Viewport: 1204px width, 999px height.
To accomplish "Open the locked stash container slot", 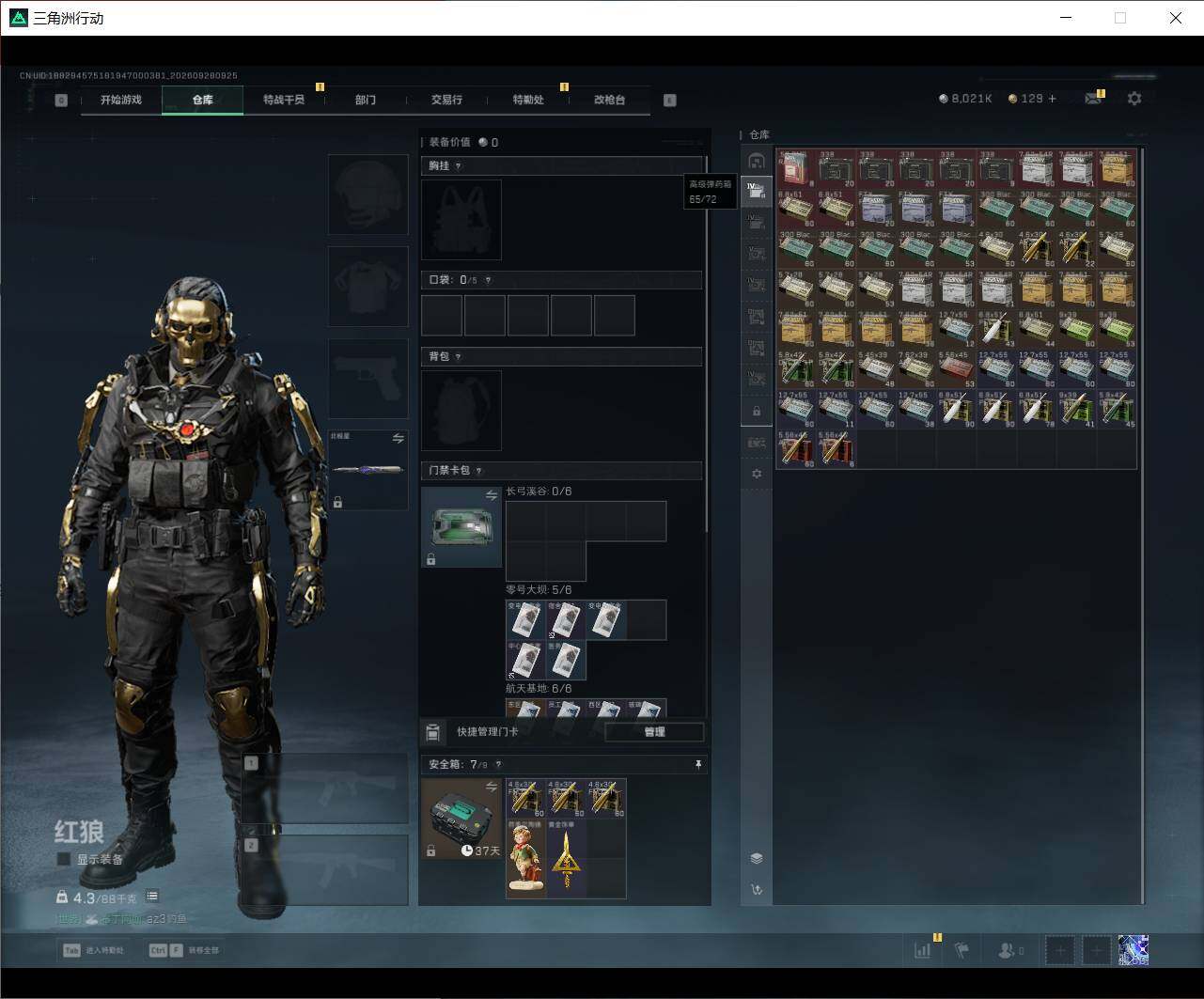I will (757, 412).
